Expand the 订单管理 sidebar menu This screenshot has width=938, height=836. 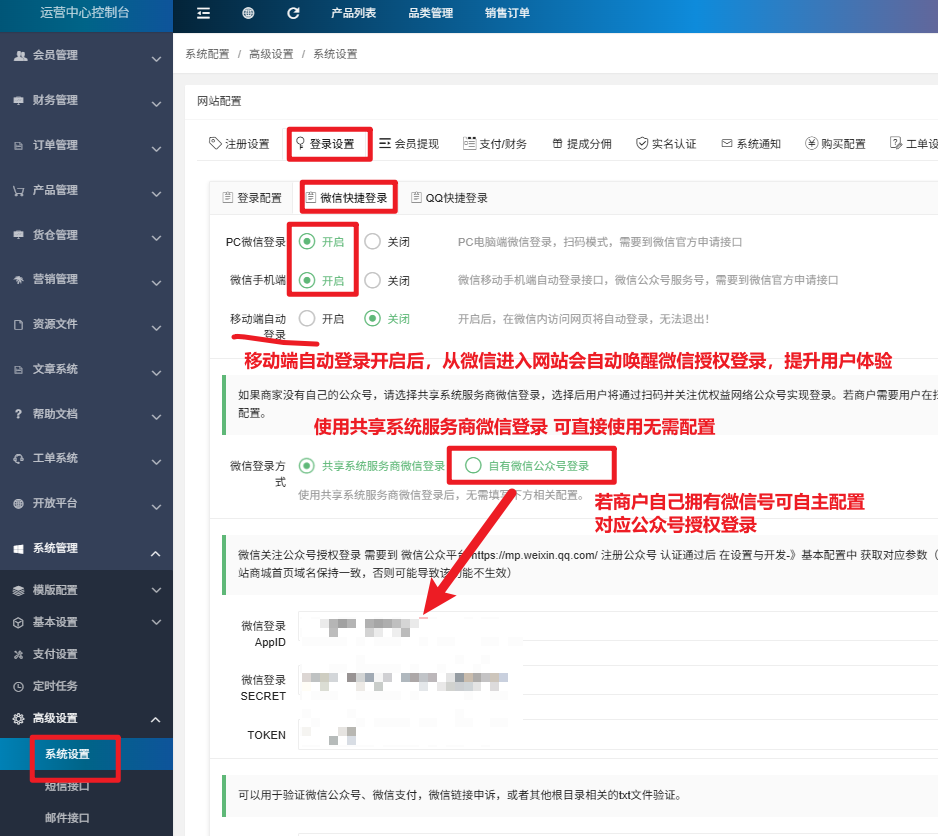click(x=86, y=146)
